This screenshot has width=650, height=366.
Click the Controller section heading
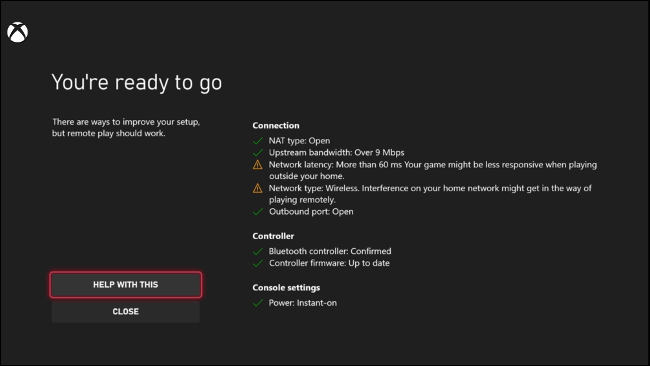pos(273,236)
